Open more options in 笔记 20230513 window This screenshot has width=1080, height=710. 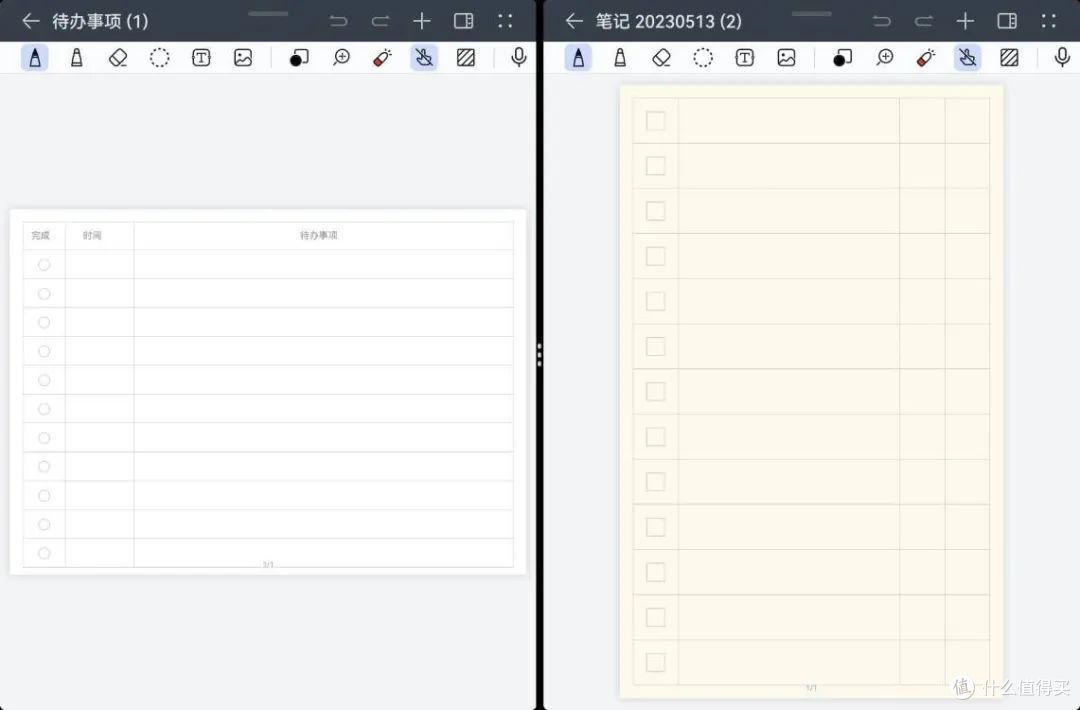tap(1048, 21)
